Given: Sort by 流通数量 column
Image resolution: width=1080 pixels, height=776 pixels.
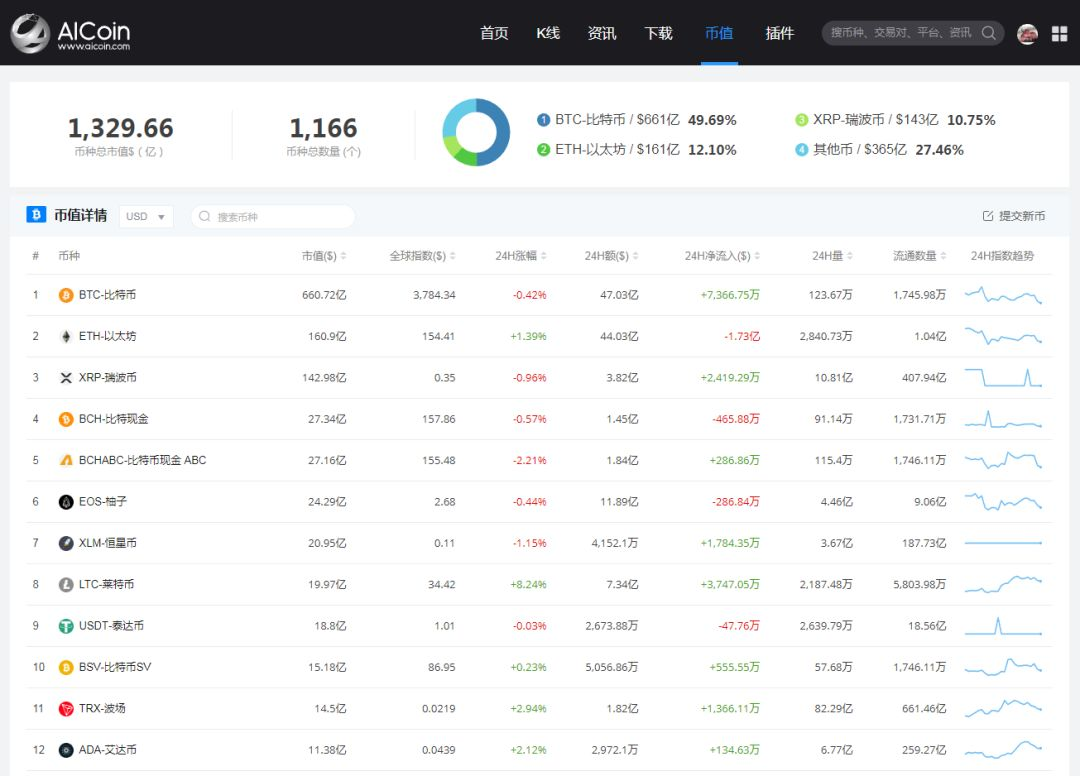Looking at the screenshot, I should click(x=920, y=256).
